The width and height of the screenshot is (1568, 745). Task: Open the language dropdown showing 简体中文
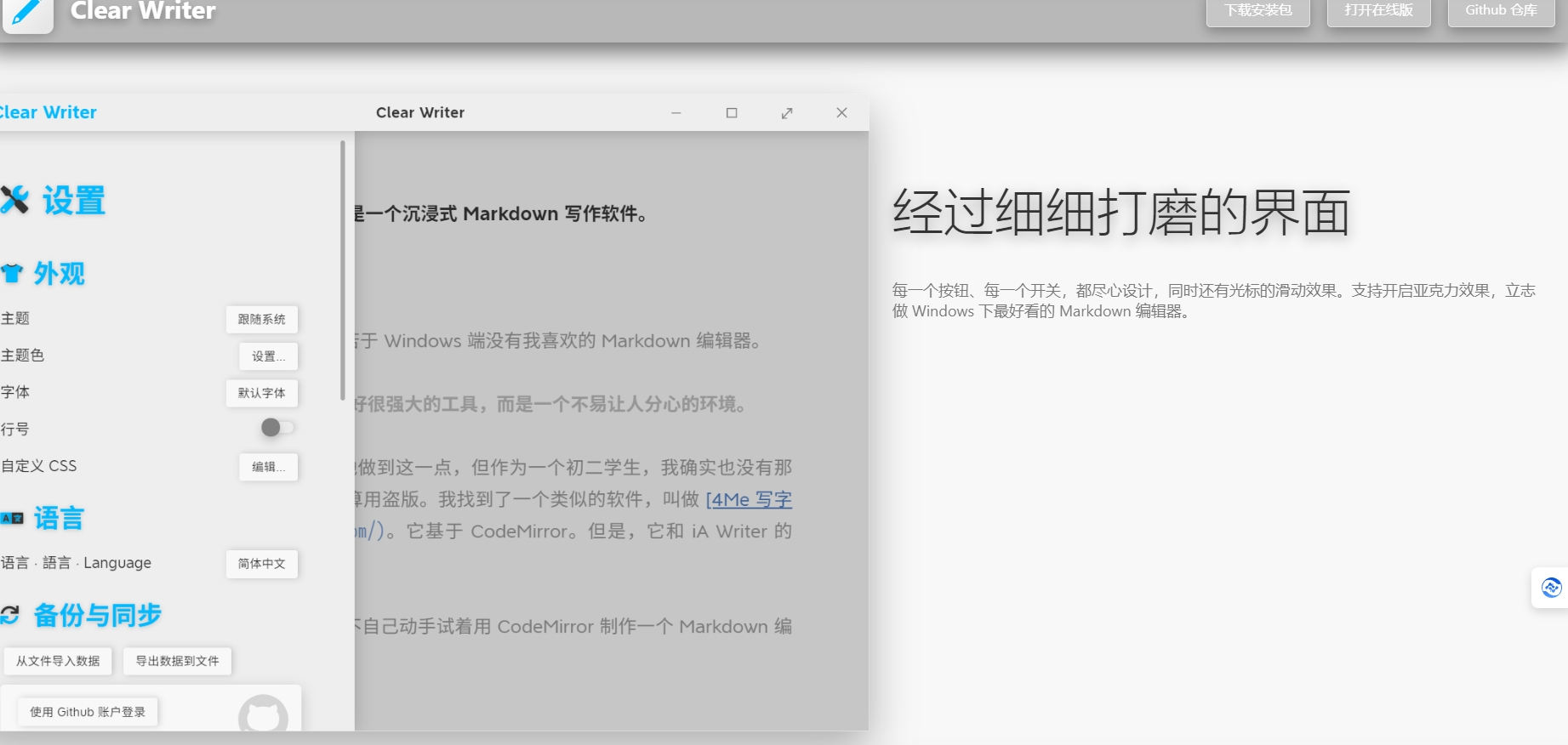tap(262, 564)
